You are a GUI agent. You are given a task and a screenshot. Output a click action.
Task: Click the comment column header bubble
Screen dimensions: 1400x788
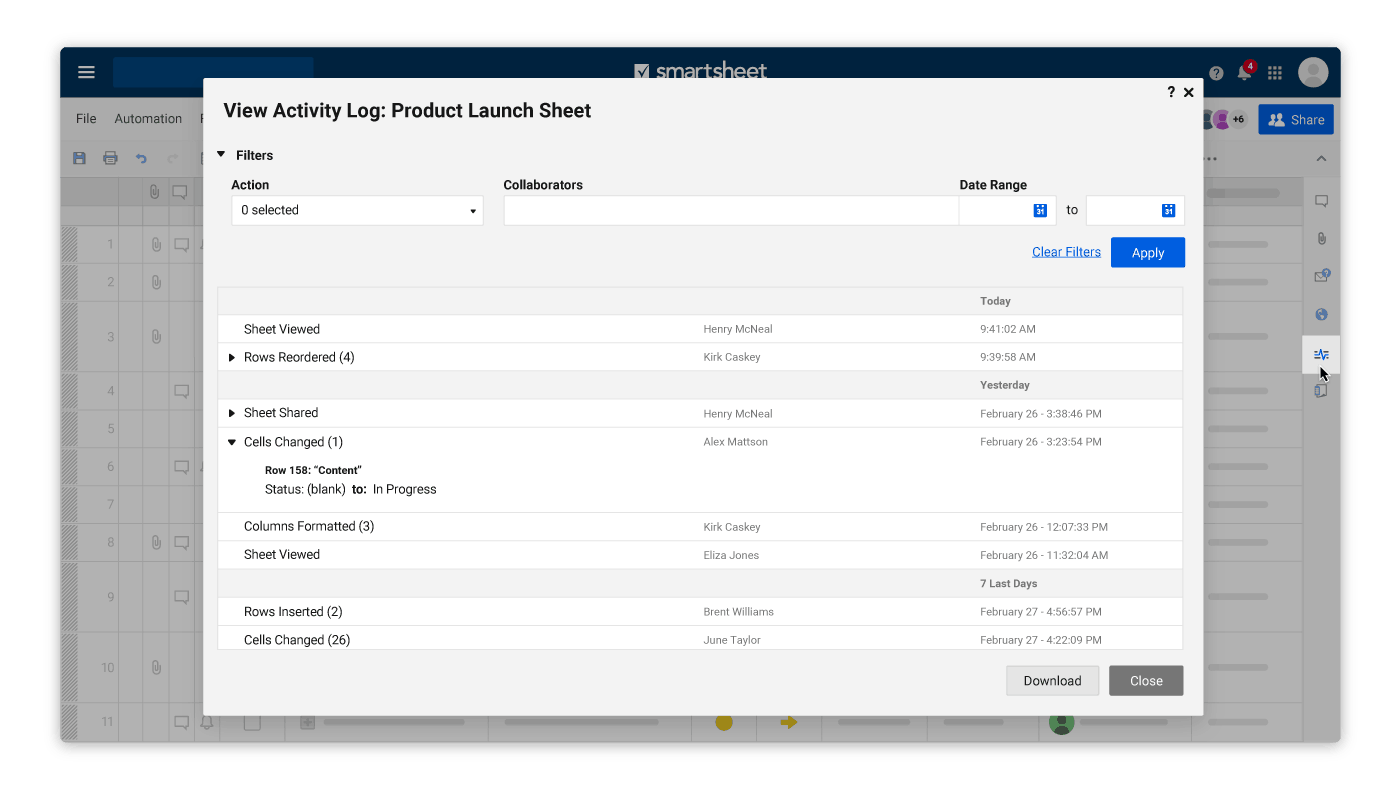(x=180, y=192)
